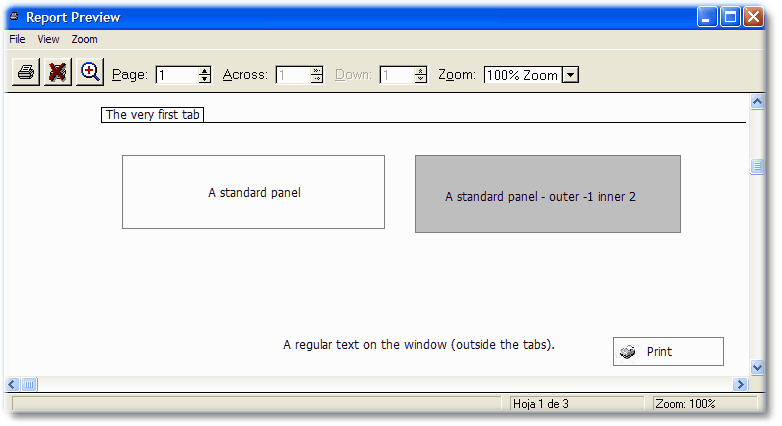
Task: Click the magnifier zoom-in toolbar icon
Action: (90, 72)
